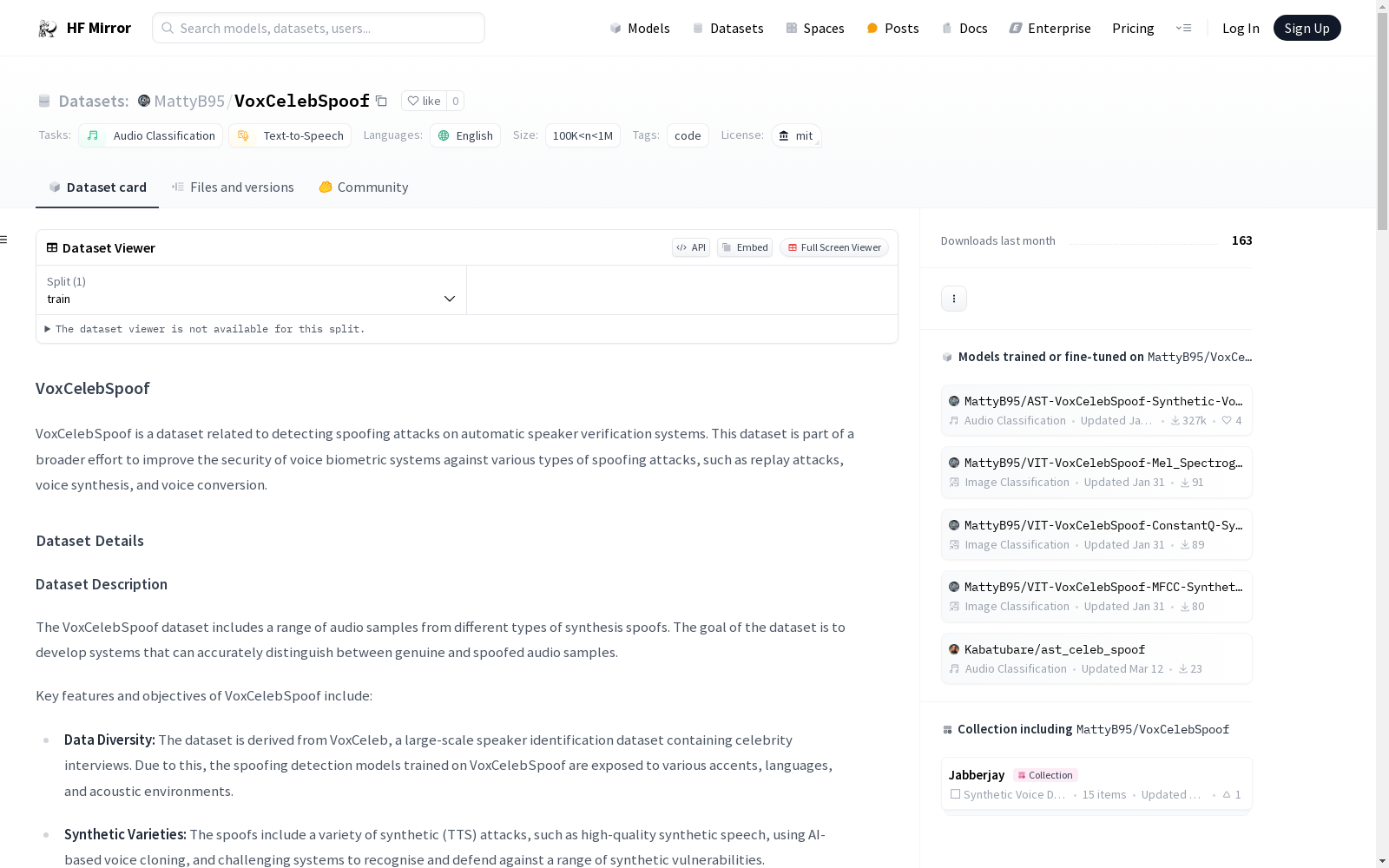Image resolution: width=1389 pixels, height=868 pixels.
Task: Click the Text-to-Speech task tag
Action: click(290, 135)
